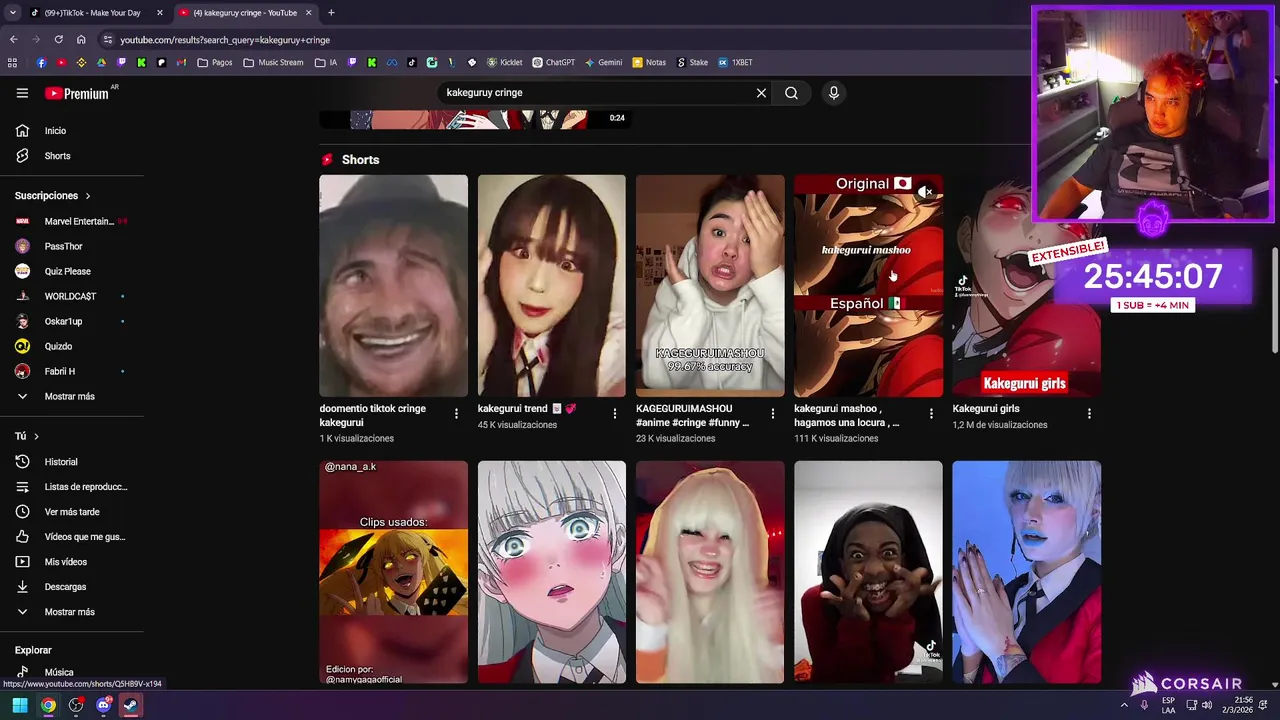Play the 'doomentio tiktok cringe kakegurui' short
This screenshot has width=1280, height=720.
[393, 286]
